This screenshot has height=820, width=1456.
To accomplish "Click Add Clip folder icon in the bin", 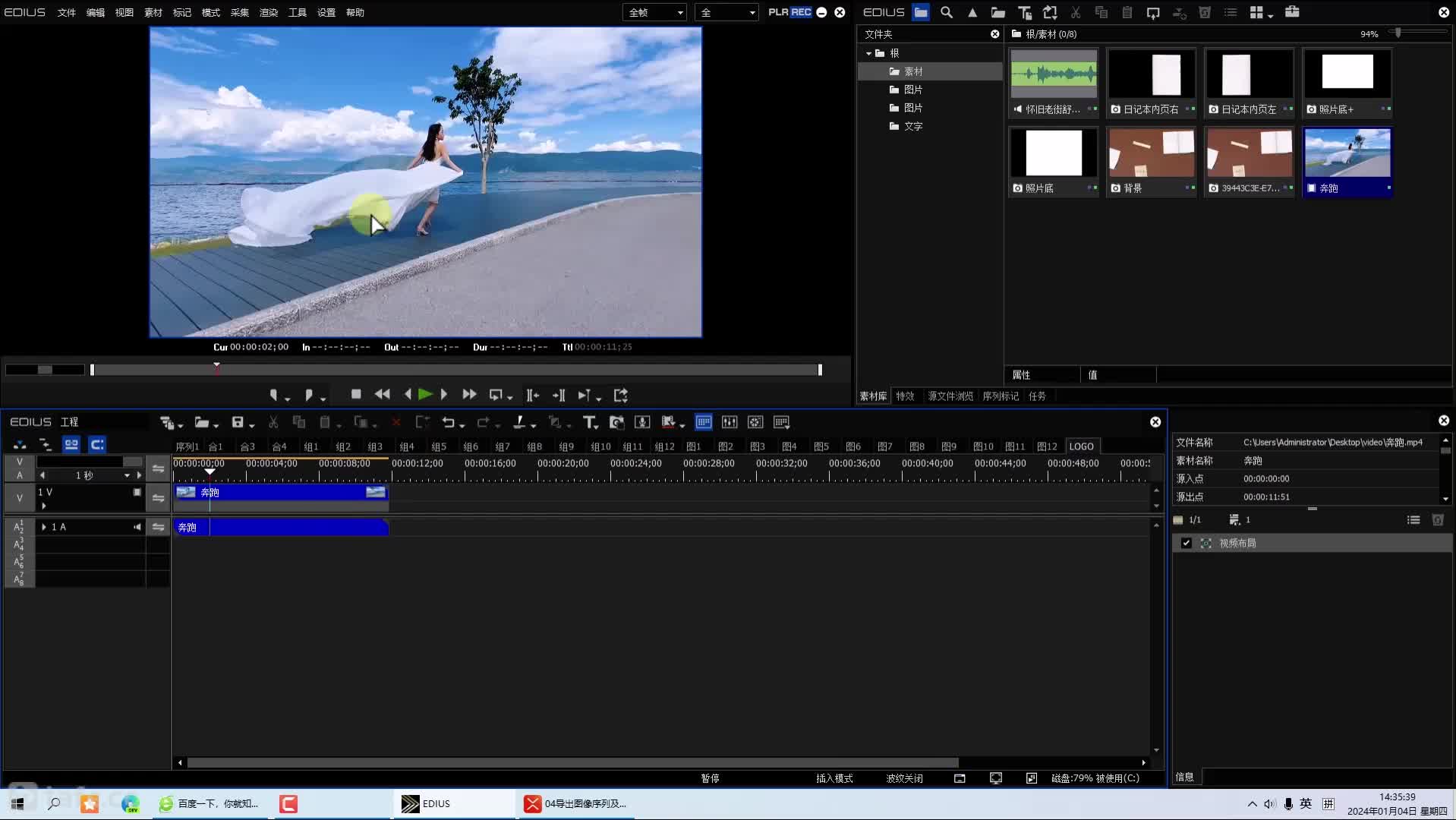I will [998, 12].
